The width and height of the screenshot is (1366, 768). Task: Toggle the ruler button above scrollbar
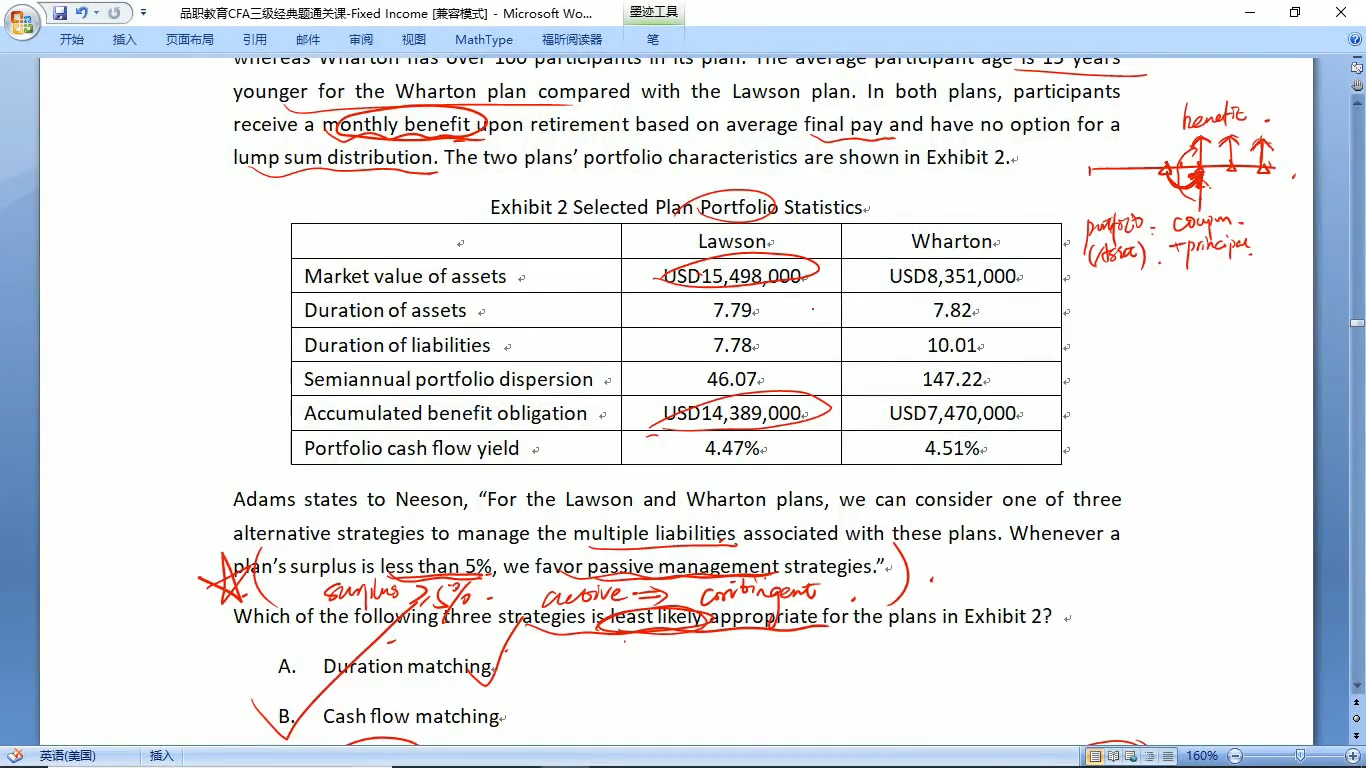click(x=1357, y=70)
